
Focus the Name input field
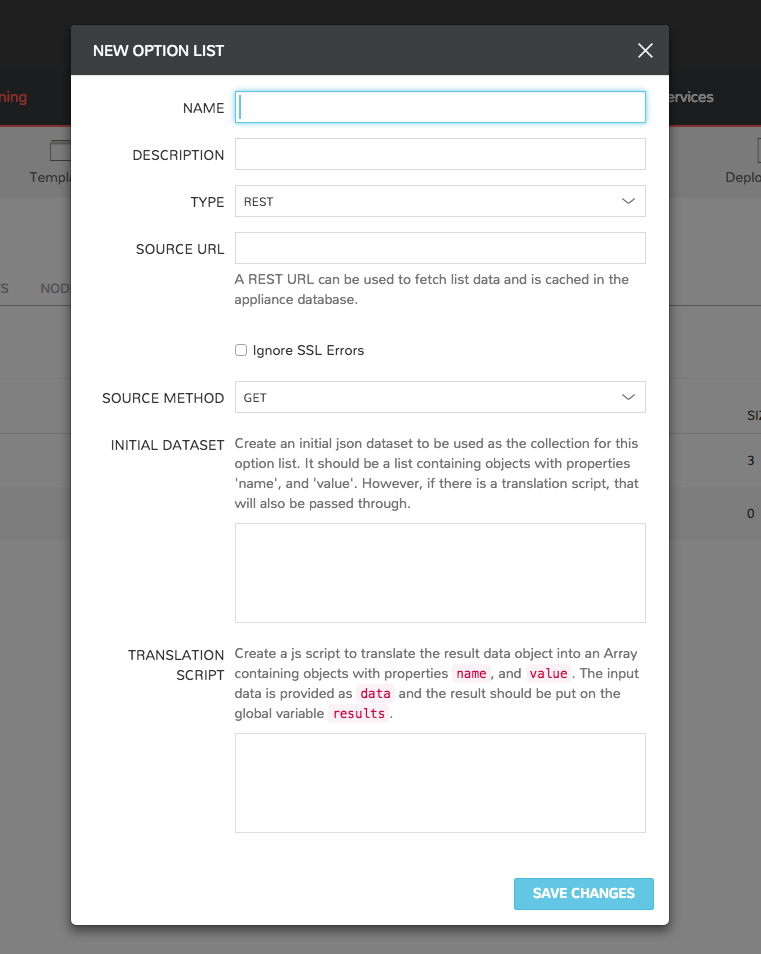point(440,107)
